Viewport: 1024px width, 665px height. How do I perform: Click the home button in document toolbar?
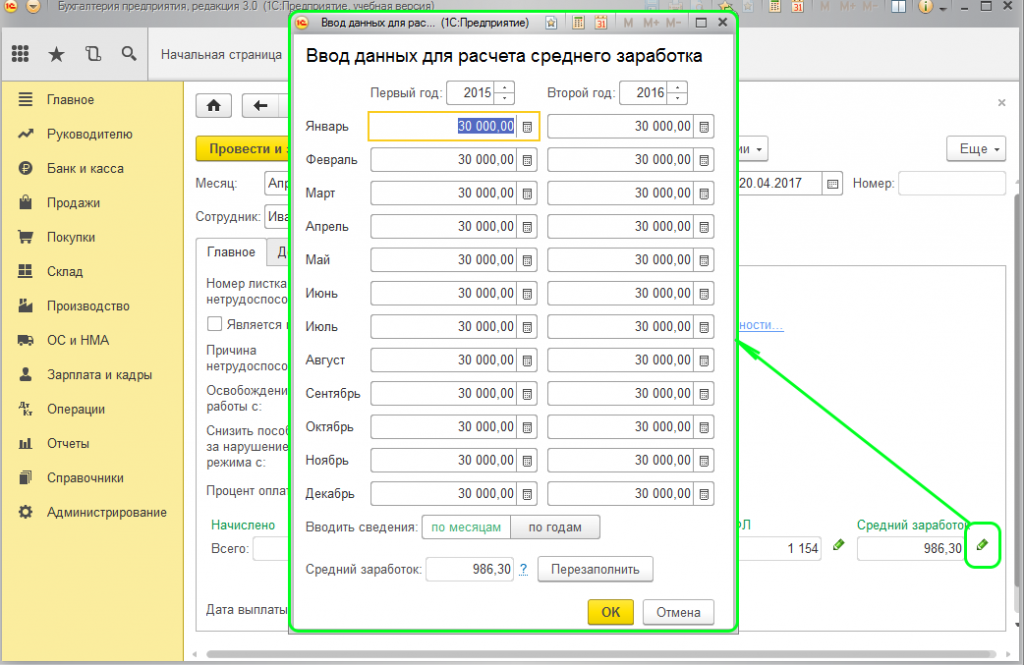coord(213,106)
